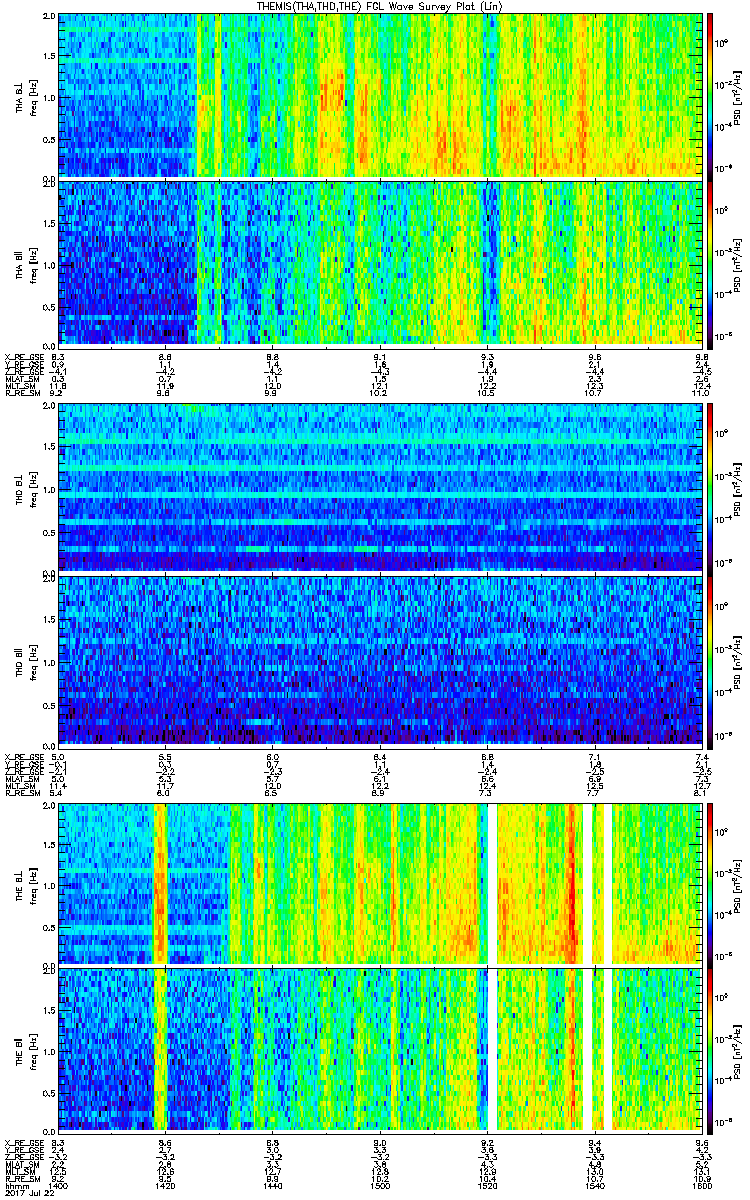Click the 'THD BL freq [Hz]' axis label
The width and height of the screenshot is (750, 1200).
tap(26, 487)
